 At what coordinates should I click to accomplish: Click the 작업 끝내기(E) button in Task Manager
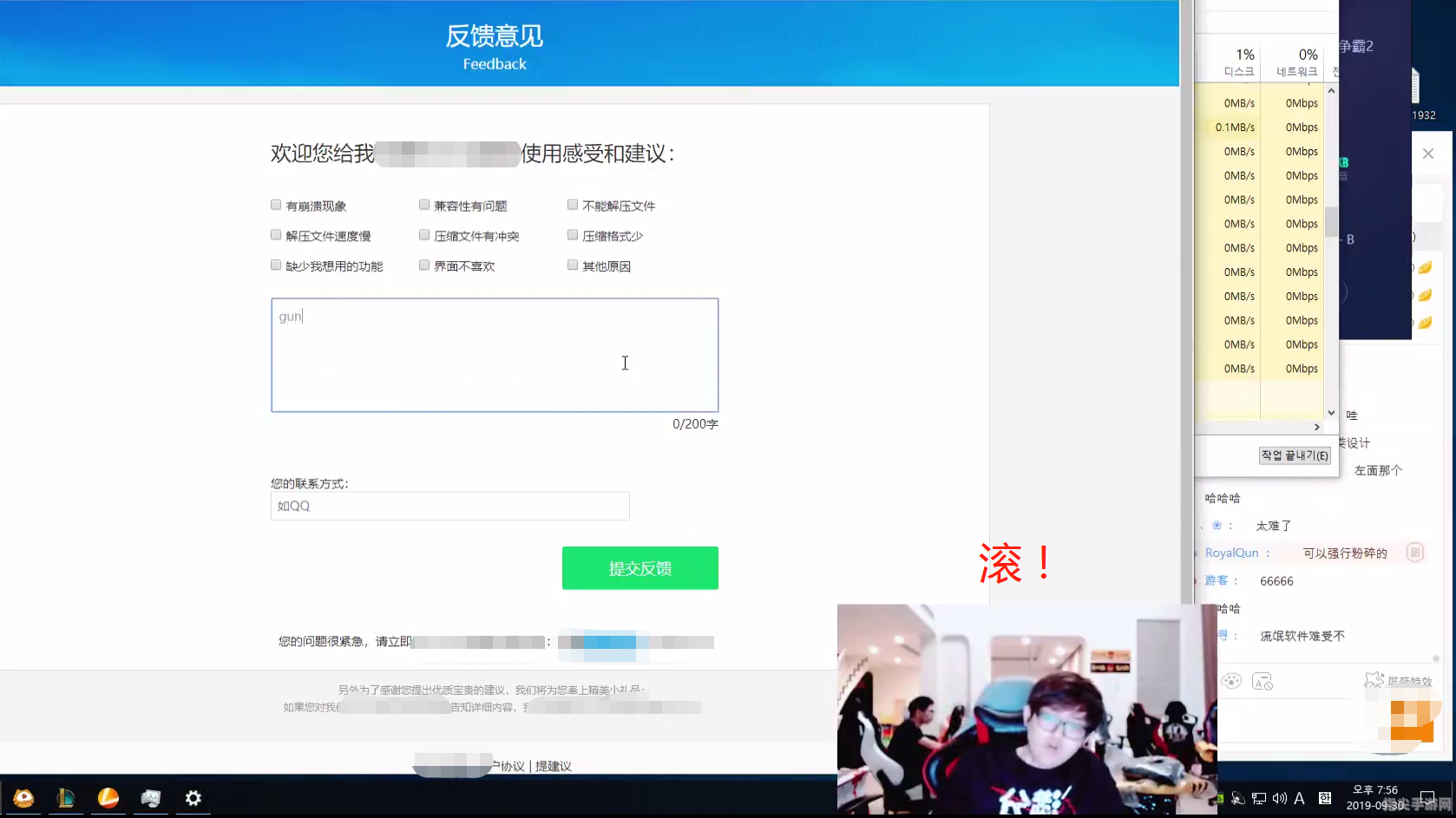(1295, 455)
